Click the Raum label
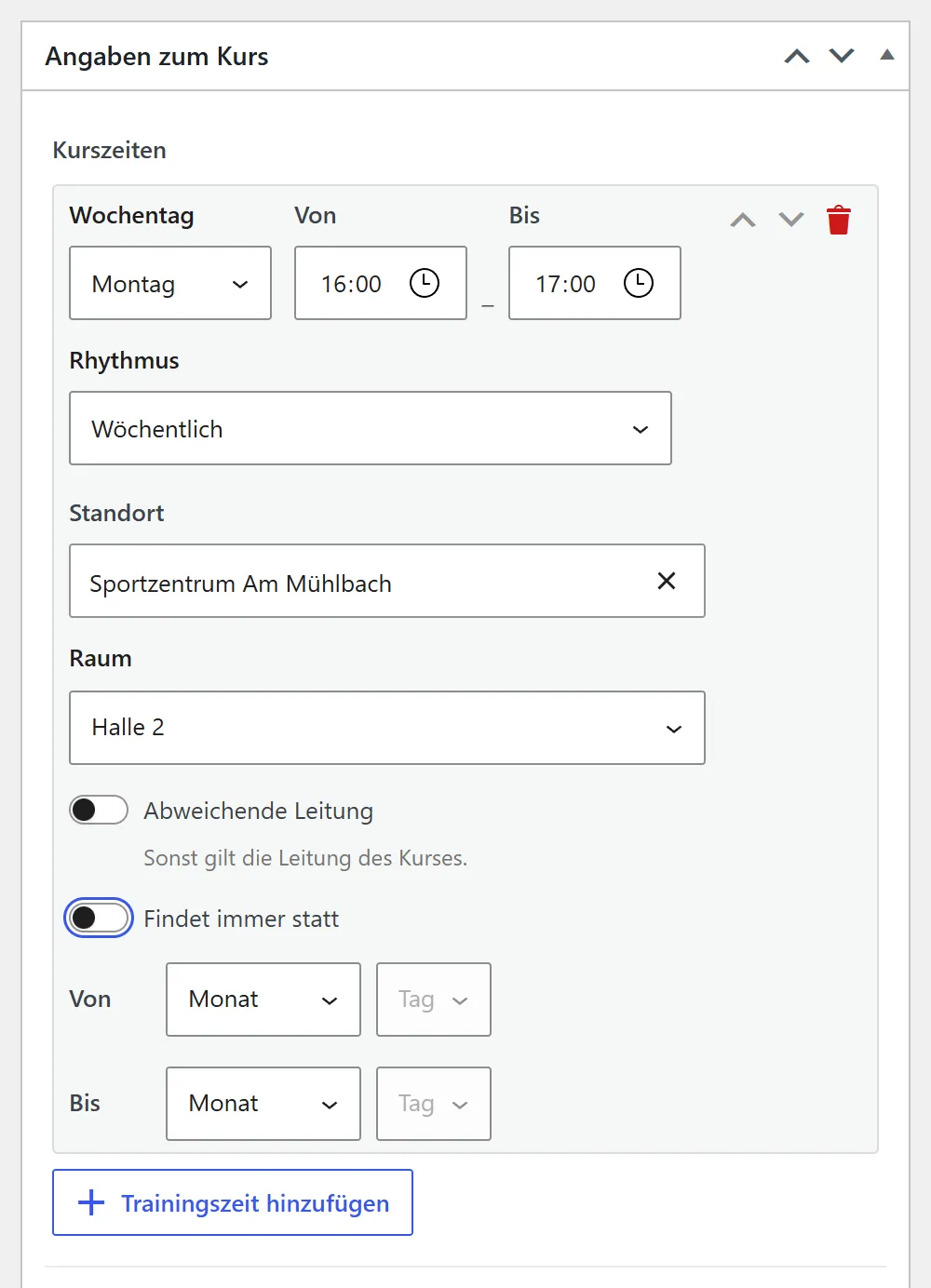The height and width of the screenshot is (1288, 931). coord(101,658)
